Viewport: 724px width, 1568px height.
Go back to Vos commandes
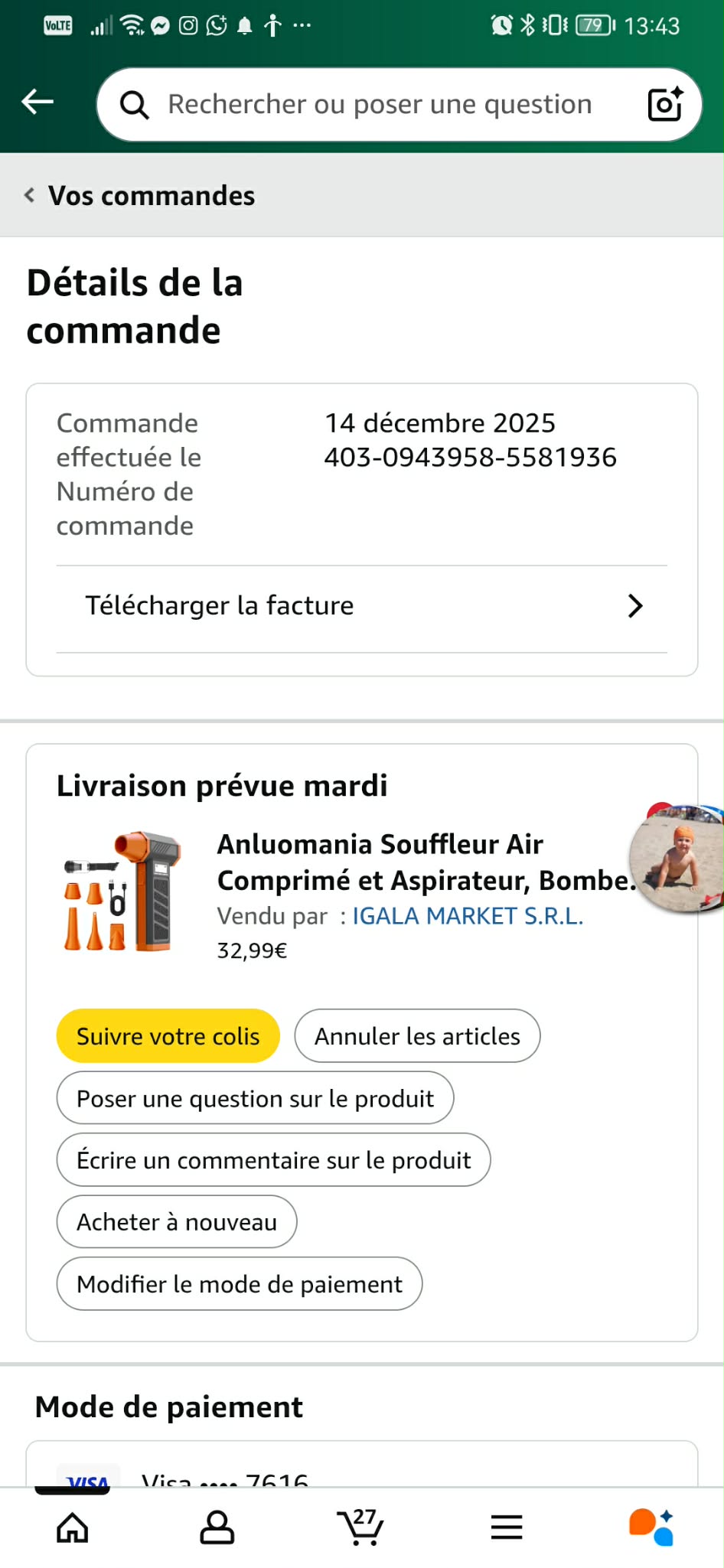pos(140,195)
